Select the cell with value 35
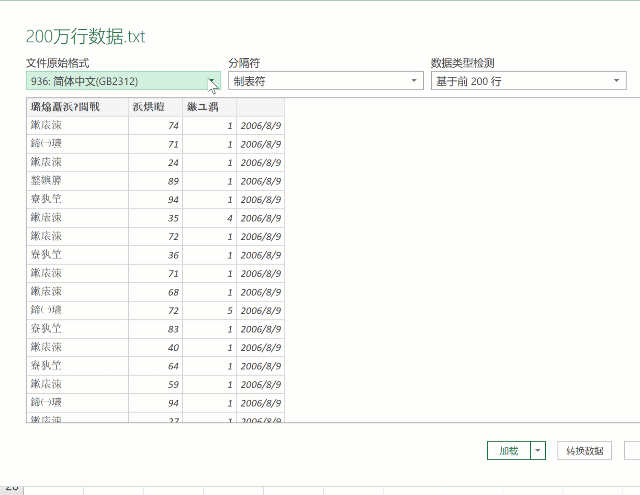Viewport: 640px width, 495px height. point(155,217)
